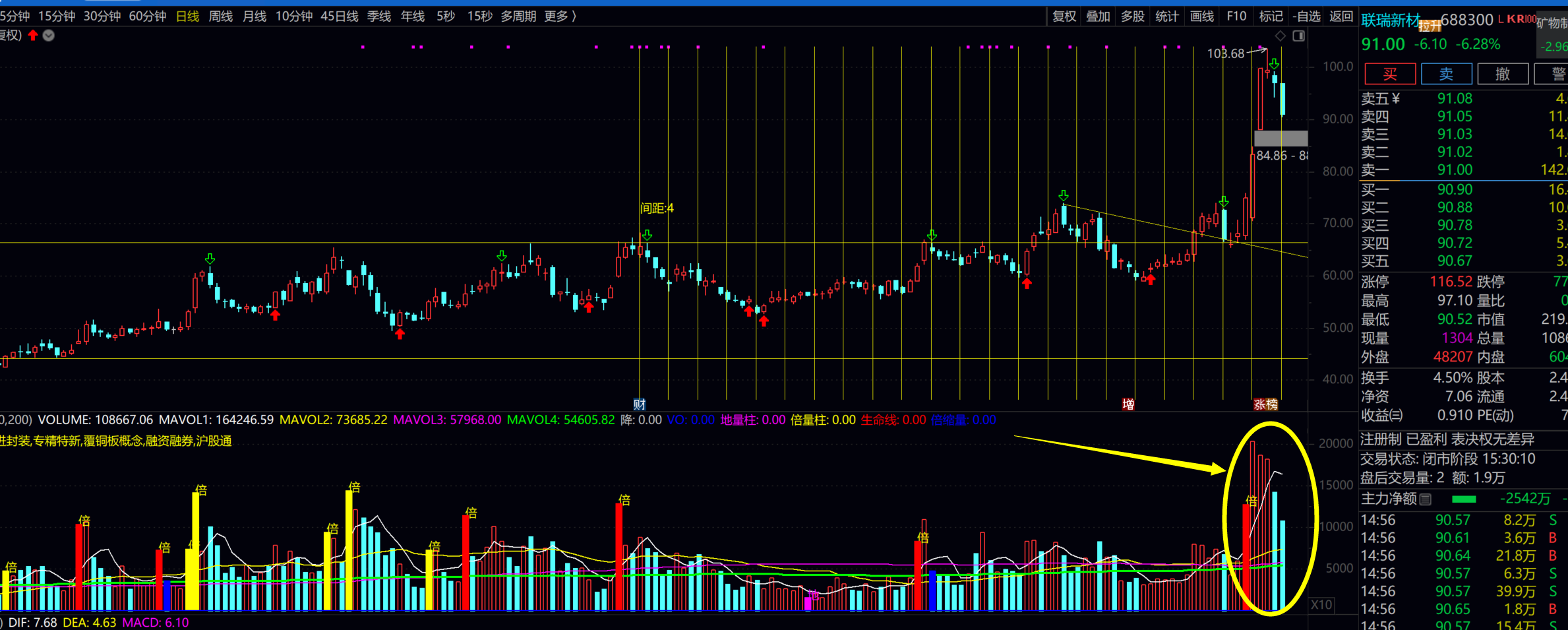1568x630 pixels.
Task: Expand the 更多 period options
Action: [560, 16]
